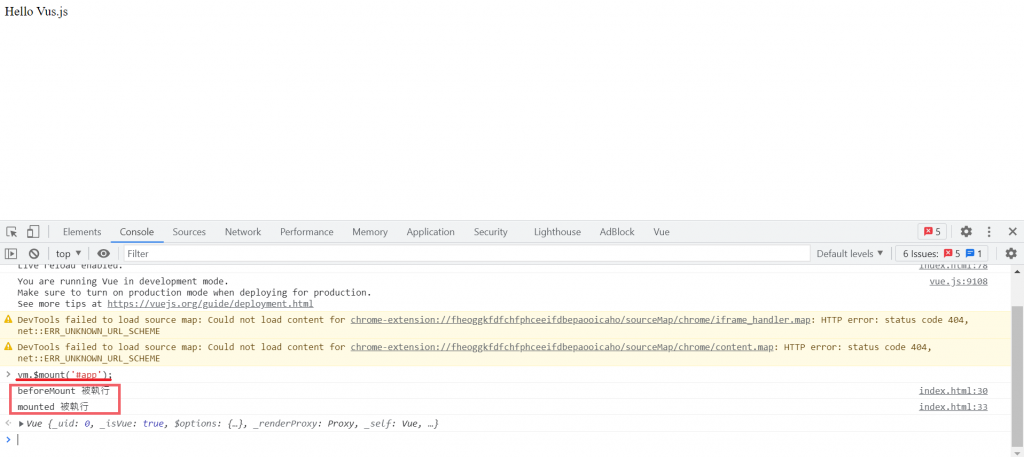Open the index.html:33 source link
The height and width of the screenshot is (457, 1024).
click(953, 407)
